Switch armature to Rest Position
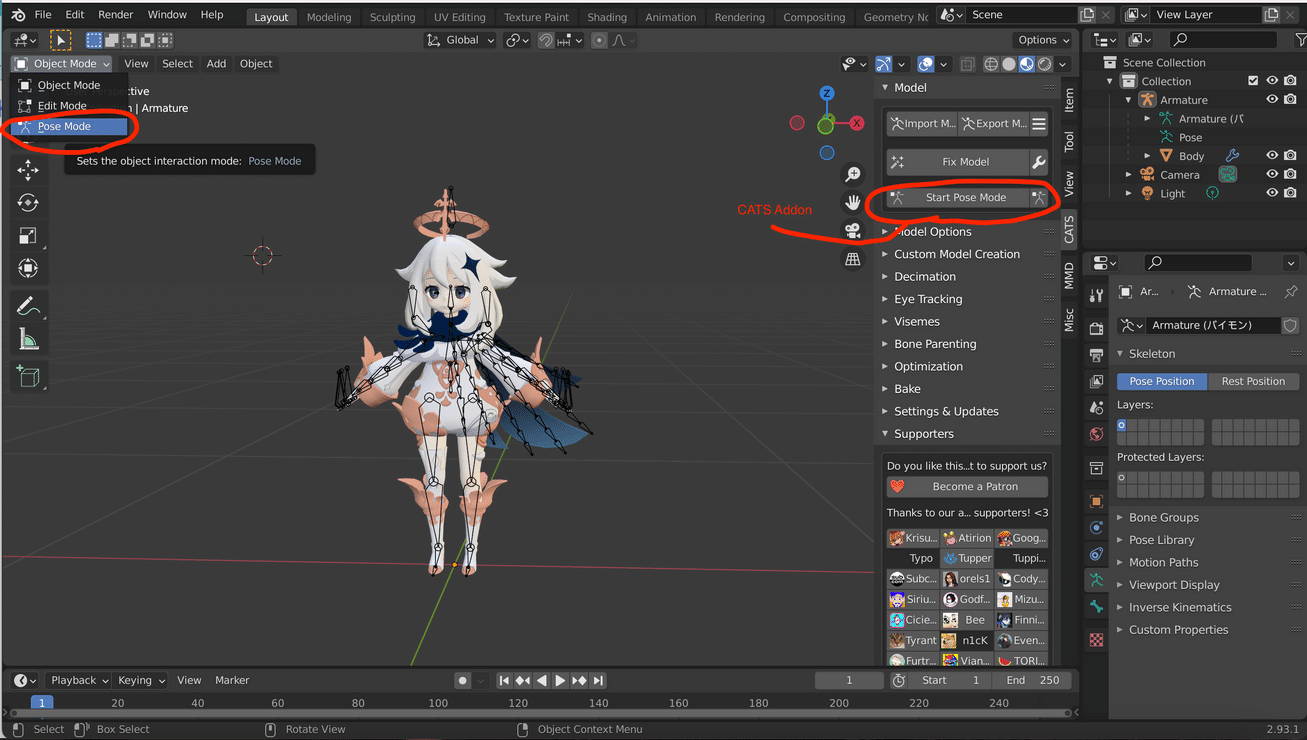This screenshot has width=1307, height=740. click(1253, 381)
